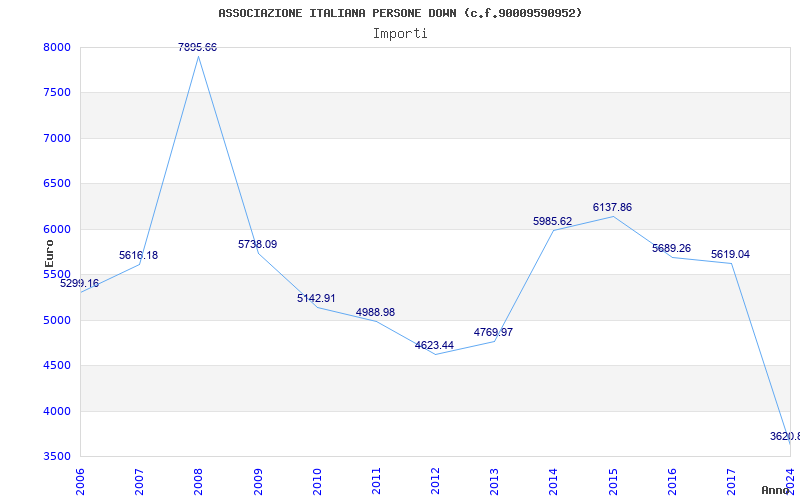This screenshot has height=500, width=800.
Task: Click the data label 4769.97
Action: [493, 332]
